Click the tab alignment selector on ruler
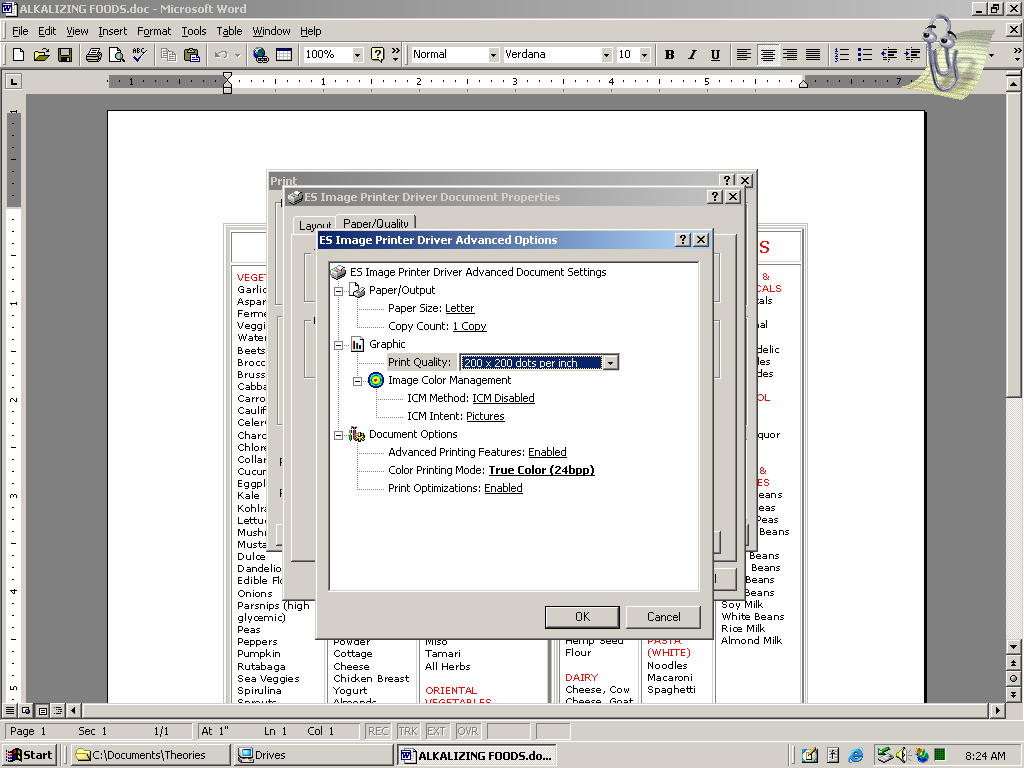 coord(13,81)
